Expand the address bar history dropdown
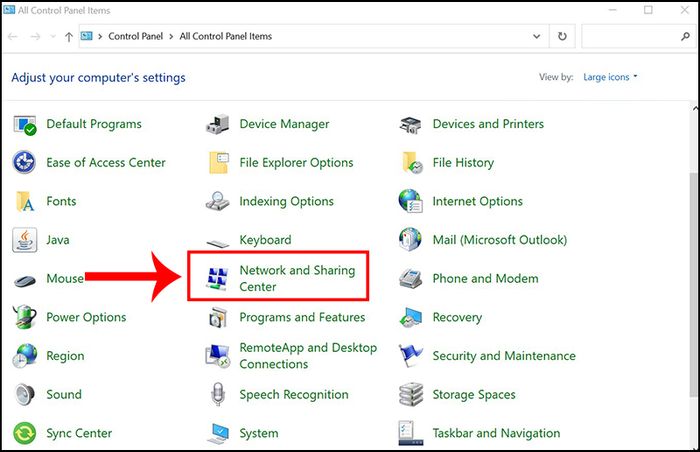This screenshot has height=452, width=700. (537, 36)
